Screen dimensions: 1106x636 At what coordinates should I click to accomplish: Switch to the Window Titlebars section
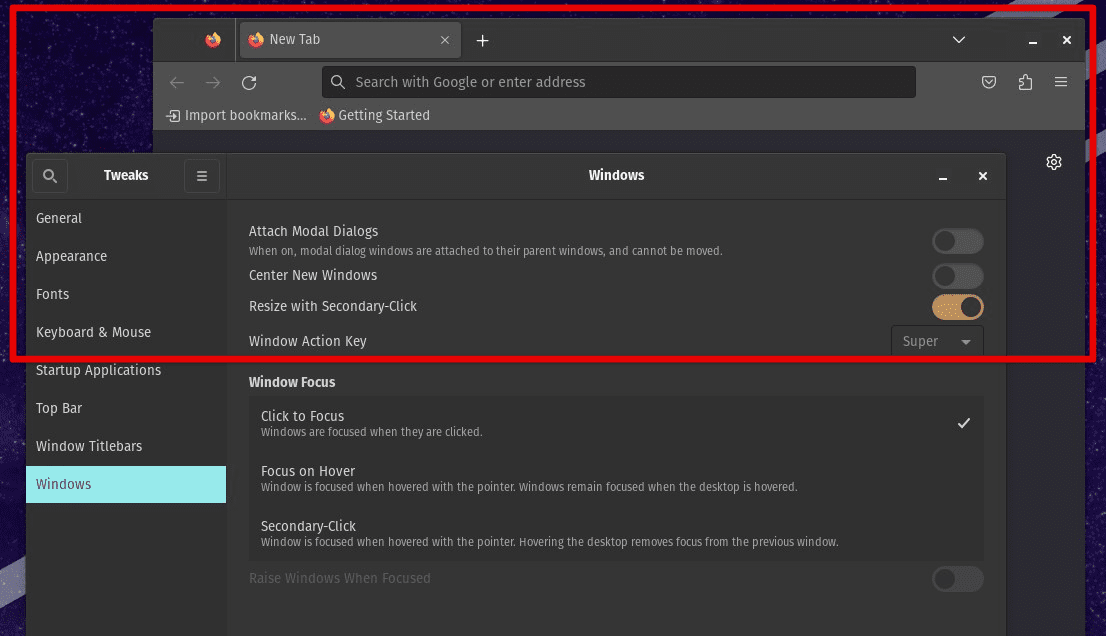[89, 446]
